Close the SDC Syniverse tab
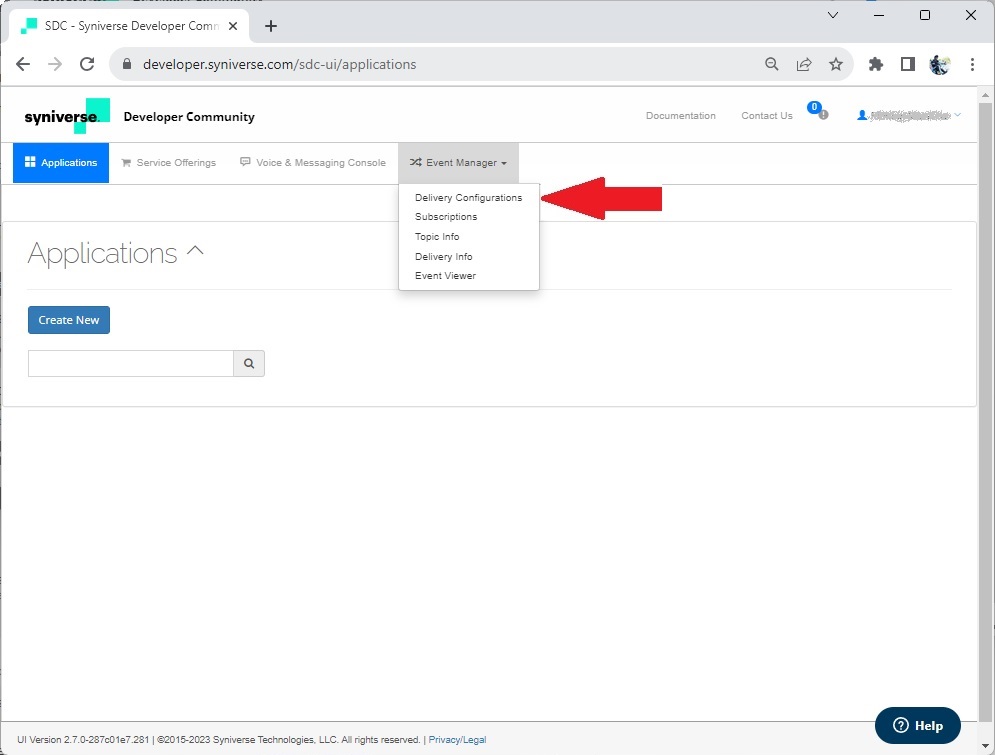 (233, 26)
